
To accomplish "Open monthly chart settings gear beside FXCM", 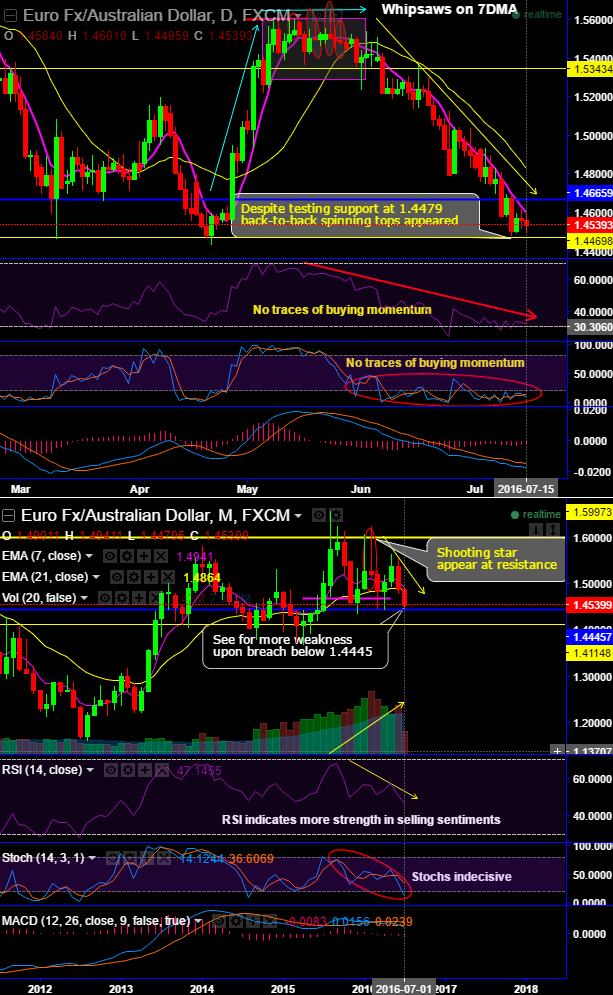I will point(336,515).
